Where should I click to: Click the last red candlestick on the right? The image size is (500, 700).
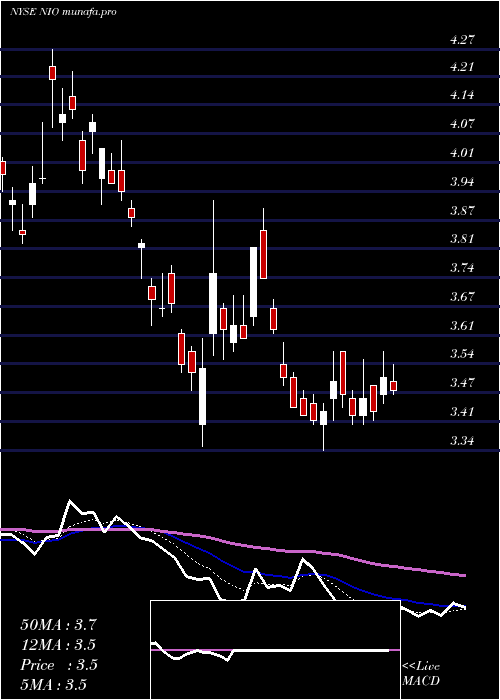pos(393,386)
